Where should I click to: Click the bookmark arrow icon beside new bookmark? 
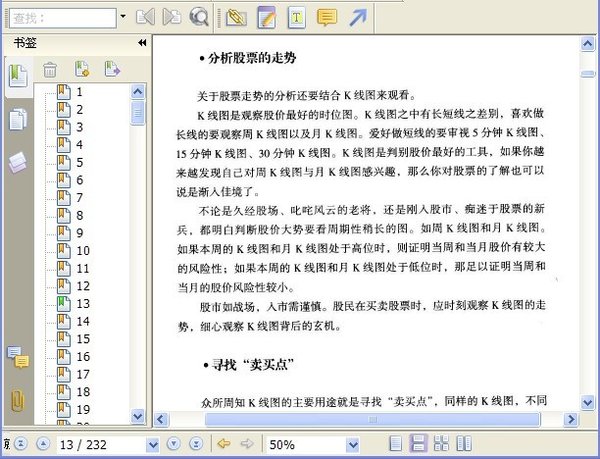(x=112, y=69)
